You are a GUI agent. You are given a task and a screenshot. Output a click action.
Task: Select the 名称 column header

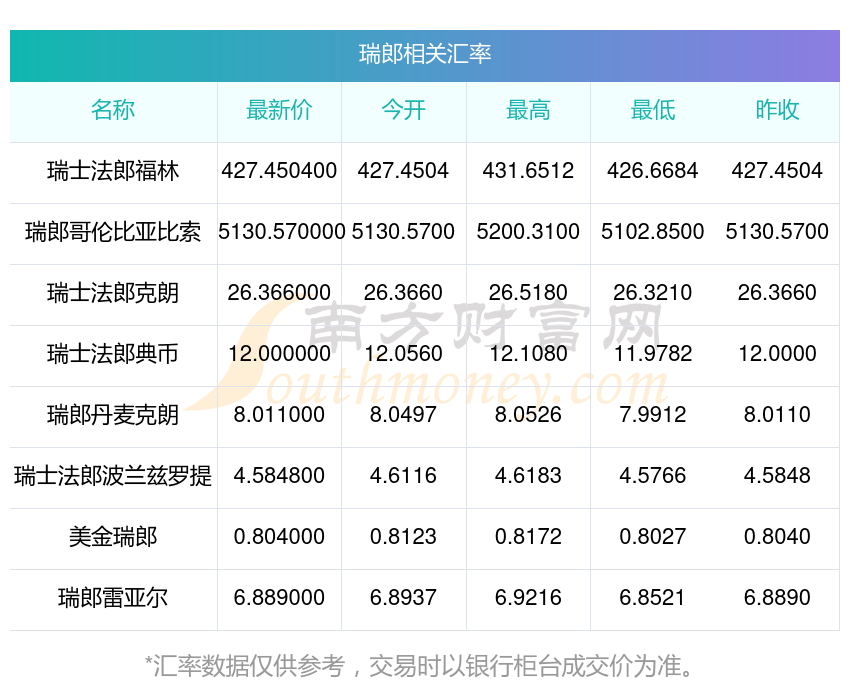pyautogui.click(x=113, y=110)
